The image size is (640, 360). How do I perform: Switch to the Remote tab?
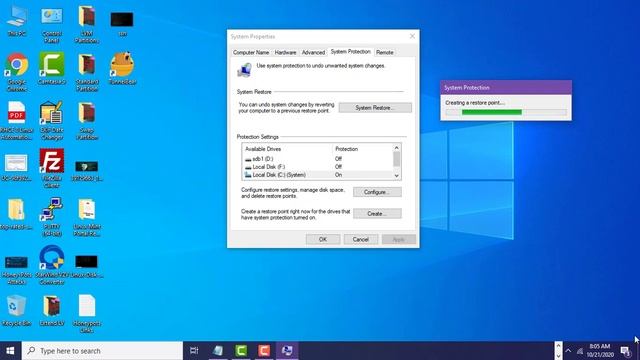click(x=384, y=52)
